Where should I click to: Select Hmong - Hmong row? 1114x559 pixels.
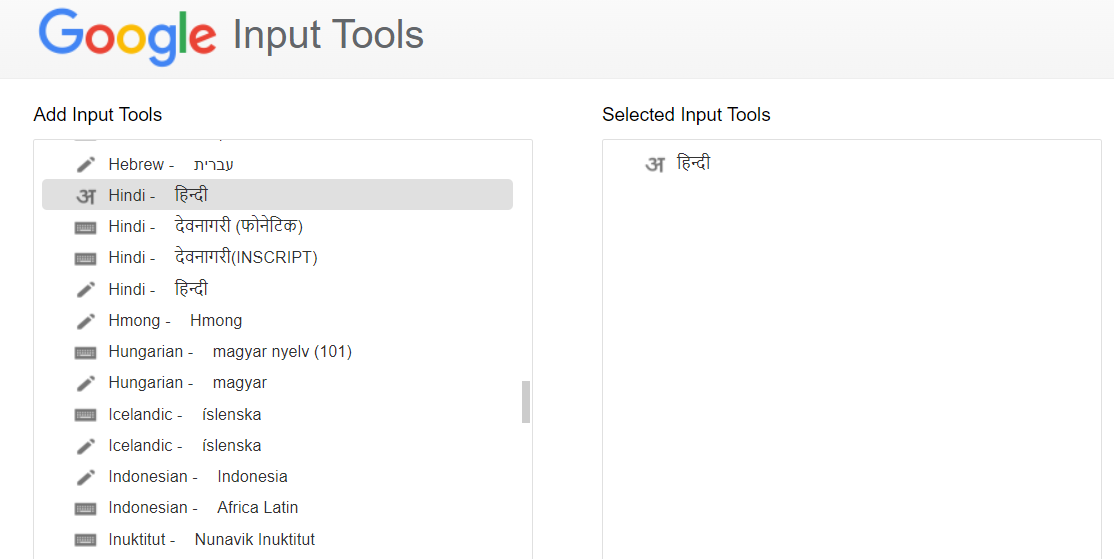[277, 320]
